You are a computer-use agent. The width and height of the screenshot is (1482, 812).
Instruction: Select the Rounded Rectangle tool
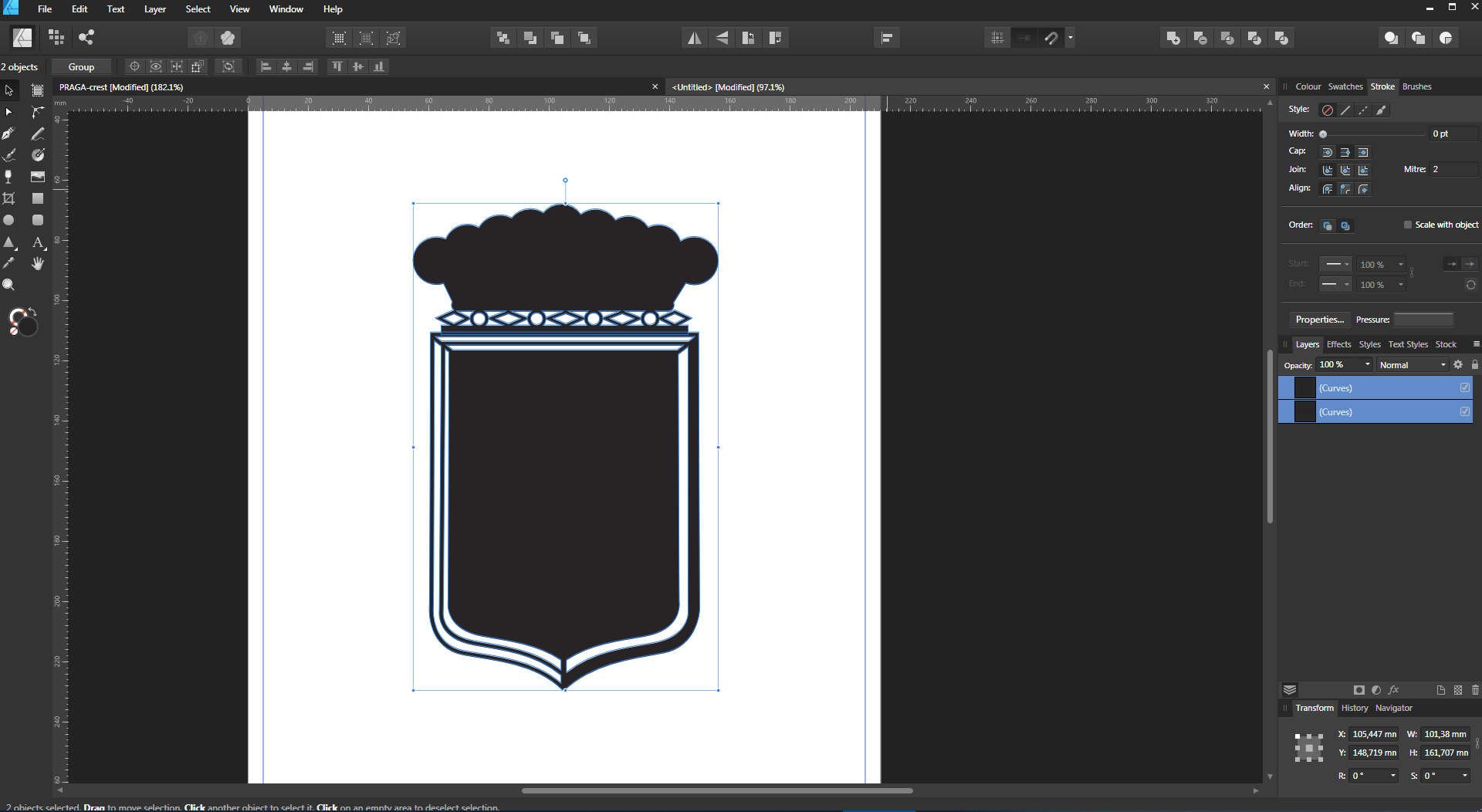pyautogui.click(x=38, y=220)
